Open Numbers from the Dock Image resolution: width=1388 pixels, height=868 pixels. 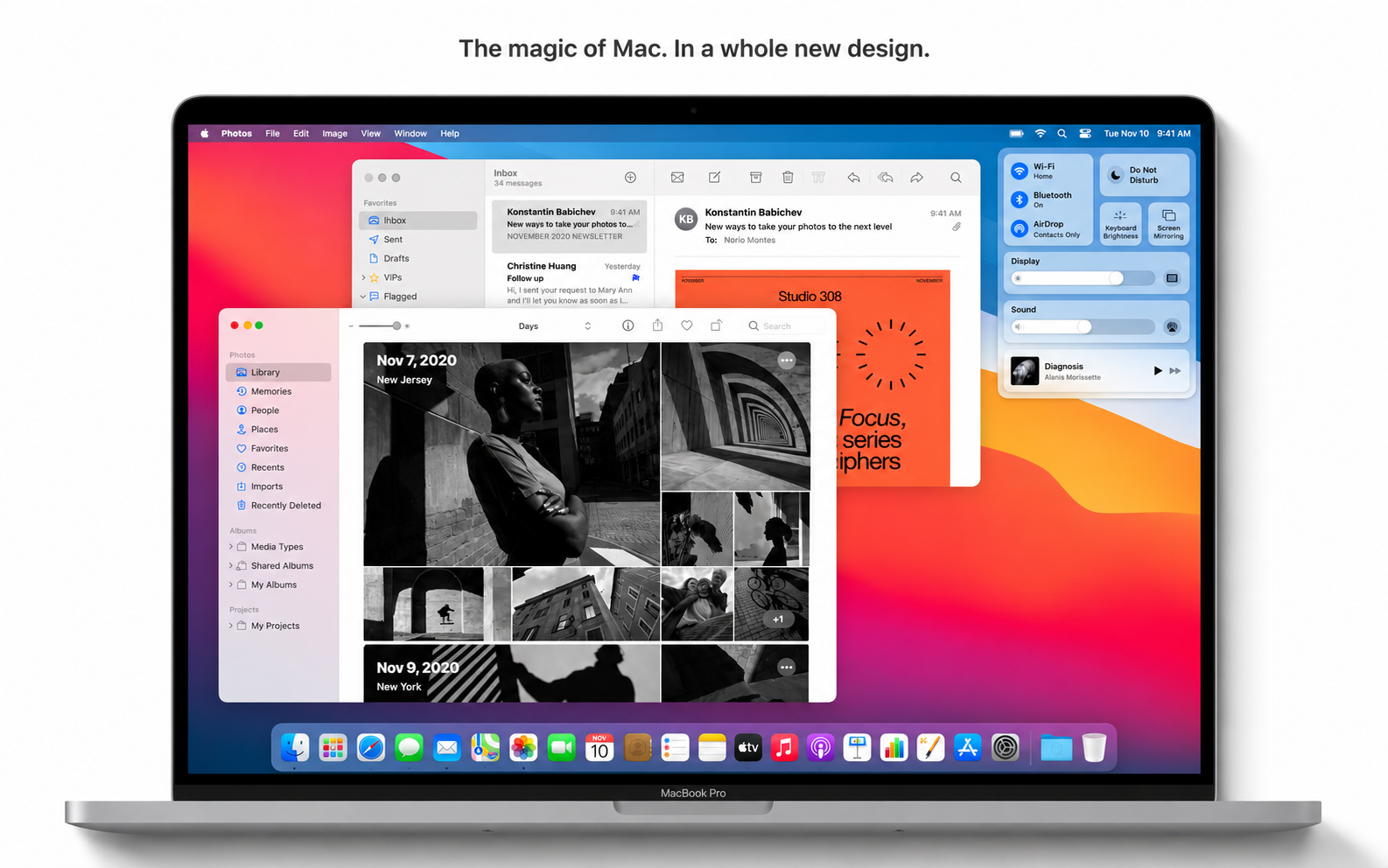click(x=894, y=747)
